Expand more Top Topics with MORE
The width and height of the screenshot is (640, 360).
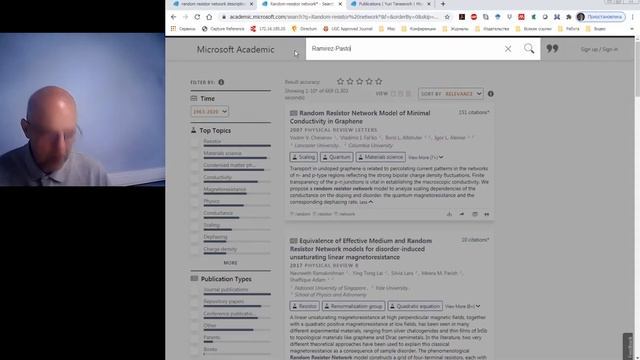[x=230, y=263]
